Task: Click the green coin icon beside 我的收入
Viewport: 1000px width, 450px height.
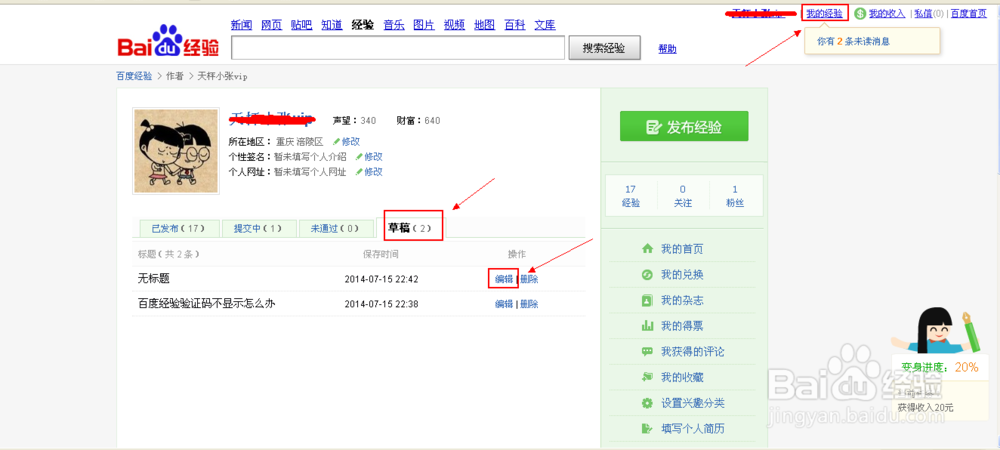Action: (860, 13)
